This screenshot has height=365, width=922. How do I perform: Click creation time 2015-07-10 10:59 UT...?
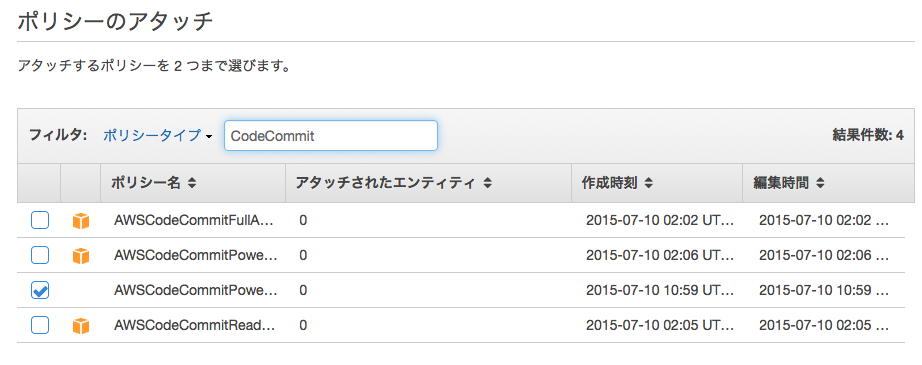click(660, 290)
